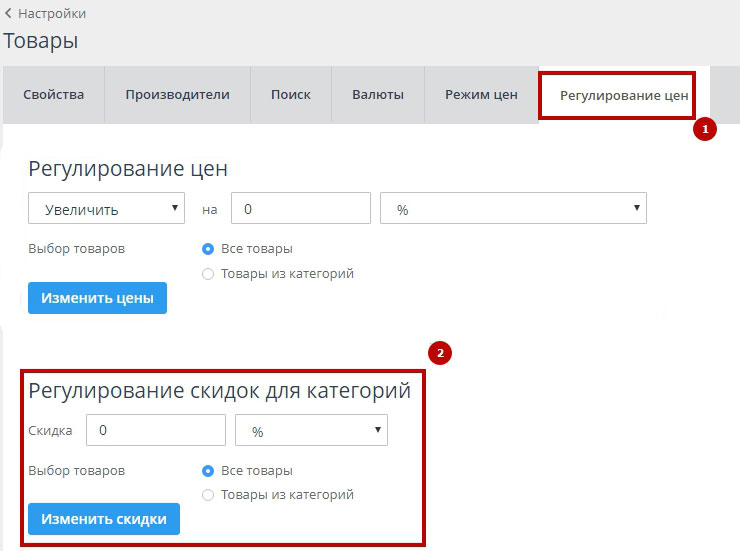
Task: Open the Свойства tab
Action: [x=54, y=95]
